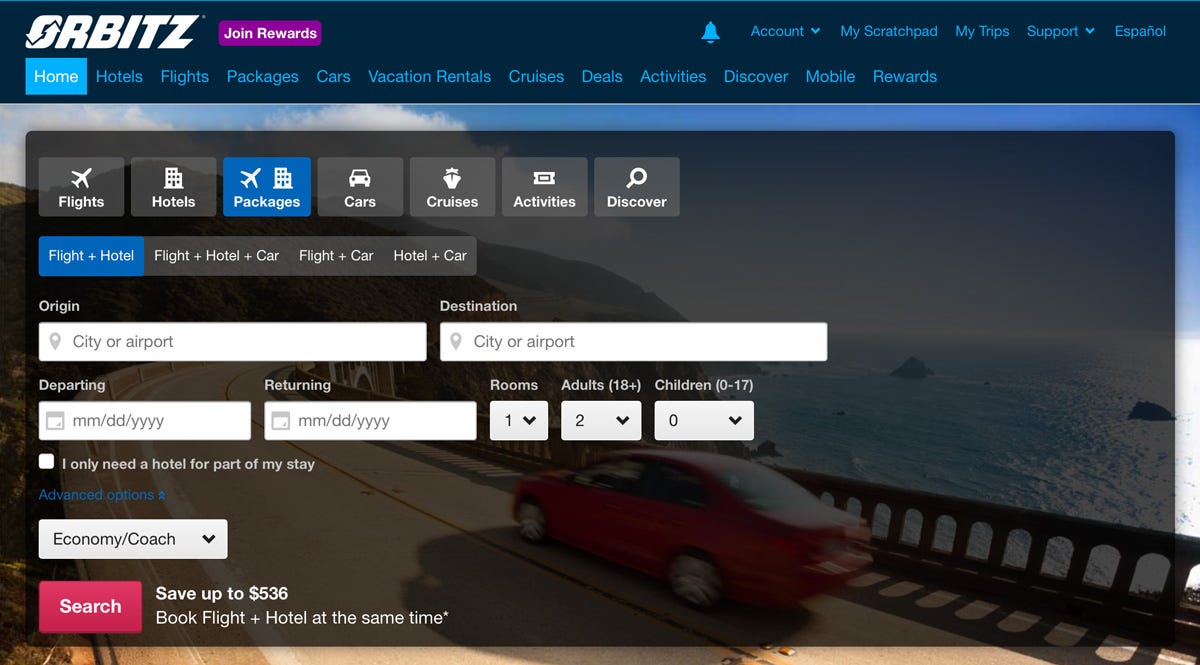Click the red Search button
Screen dimensions: 1200x665
click(90, 607)
